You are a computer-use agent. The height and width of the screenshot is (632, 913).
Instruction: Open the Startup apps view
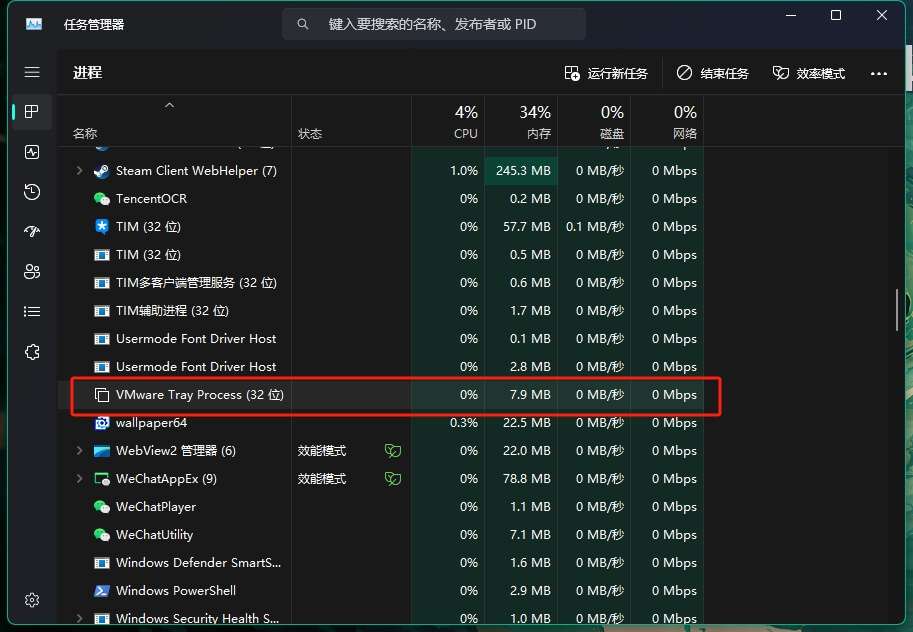point(31,231)
